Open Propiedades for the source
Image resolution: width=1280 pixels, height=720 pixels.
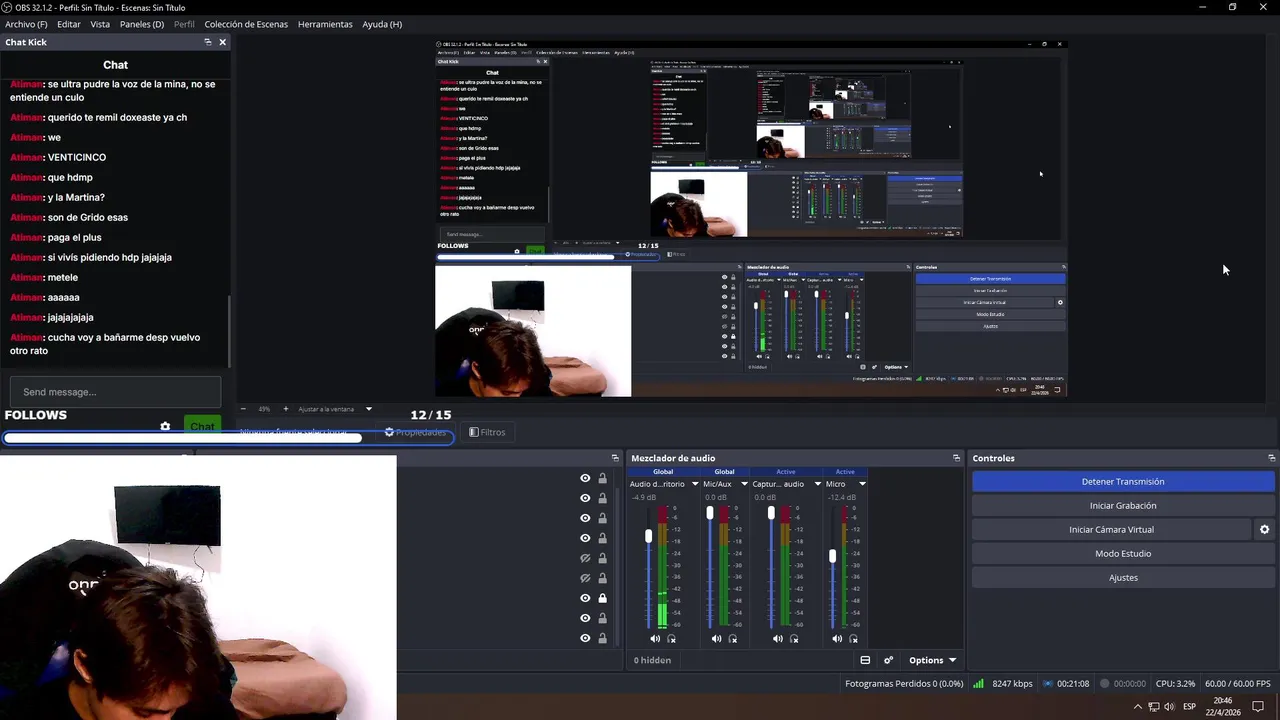[415, 432]
